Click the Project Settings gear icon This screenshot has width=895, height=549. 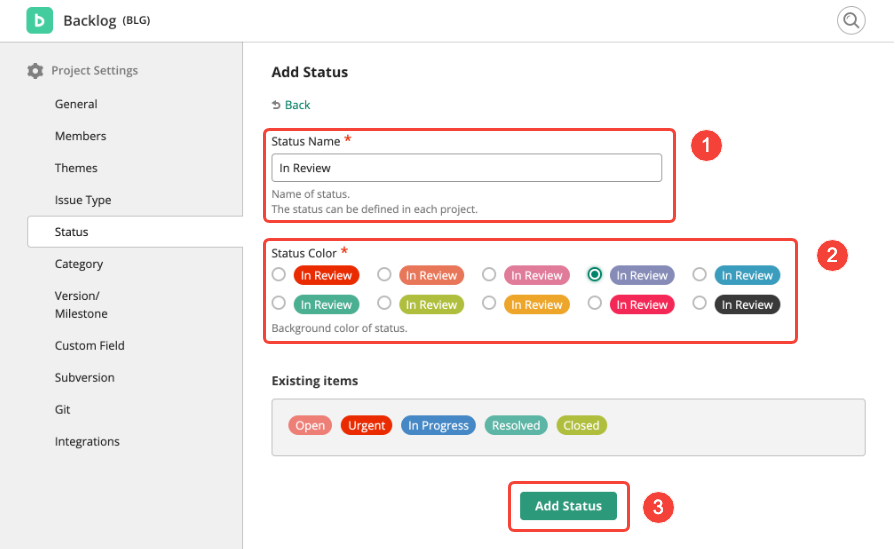click(x=35, y=71)
